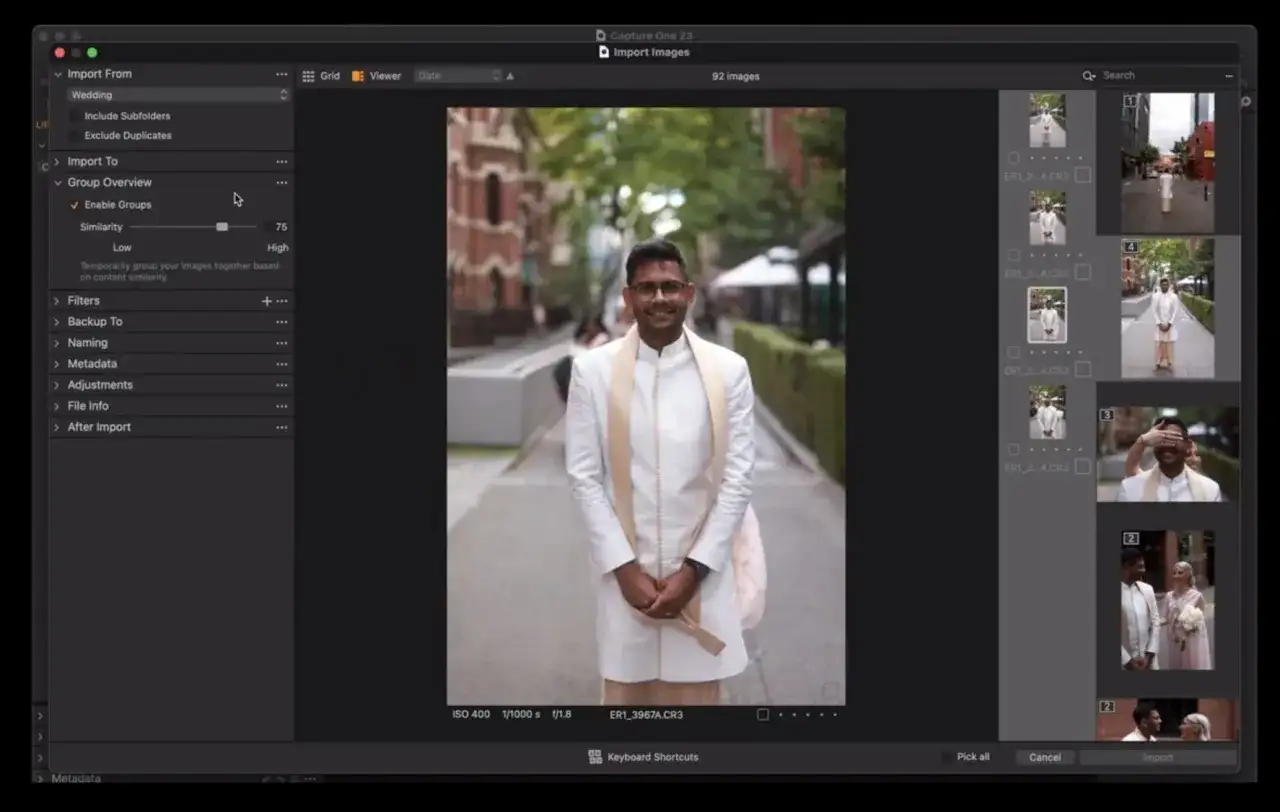The width and height of the screenshot is (1280, 812).
Task: Switch to Grid view
Action: click(x=321, y=76)
